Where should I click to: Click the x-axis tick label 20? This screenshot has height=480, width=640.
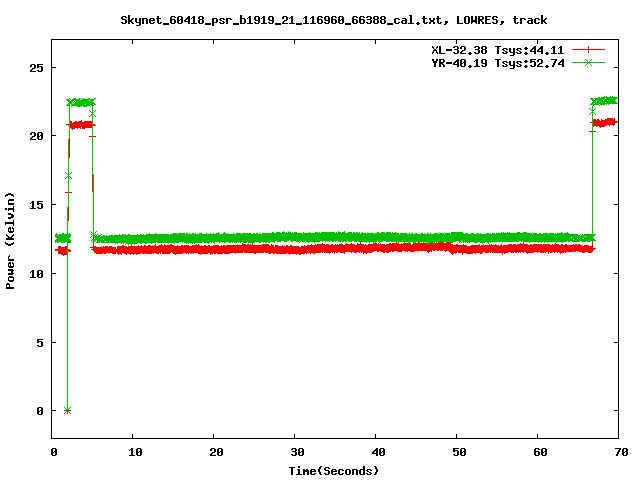216,452
